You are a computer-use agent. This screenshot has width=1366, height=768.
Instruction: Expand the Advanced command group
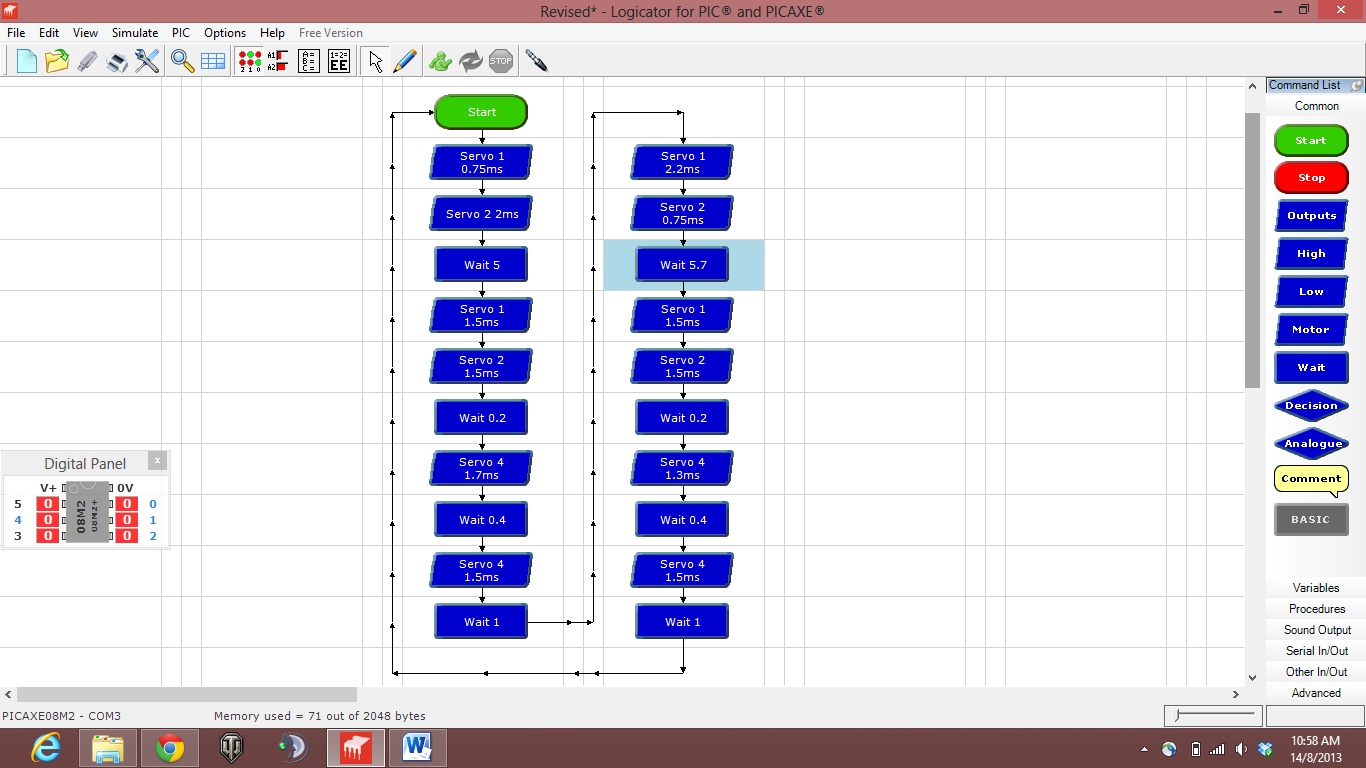tap(1315, 693)
